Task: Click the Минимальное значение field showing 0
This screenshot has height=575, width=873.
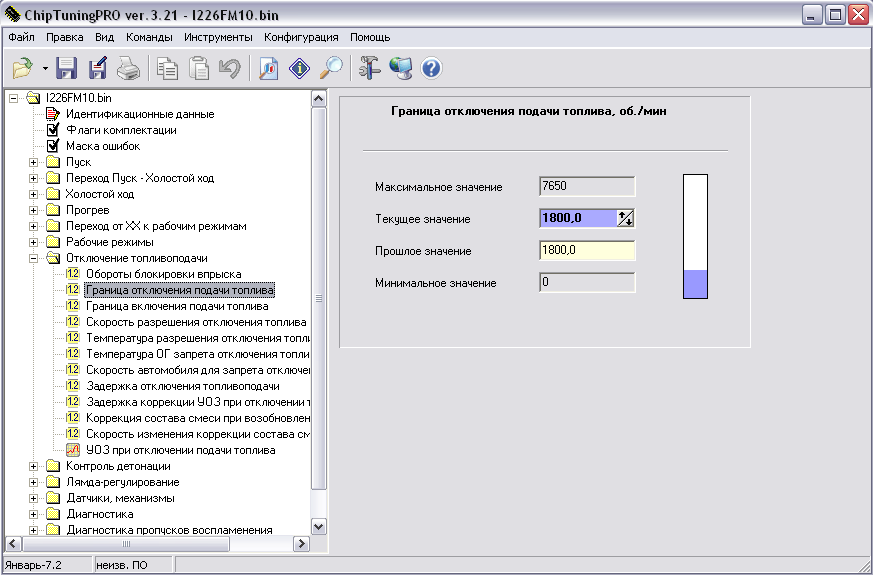Action: pos(587,282)
